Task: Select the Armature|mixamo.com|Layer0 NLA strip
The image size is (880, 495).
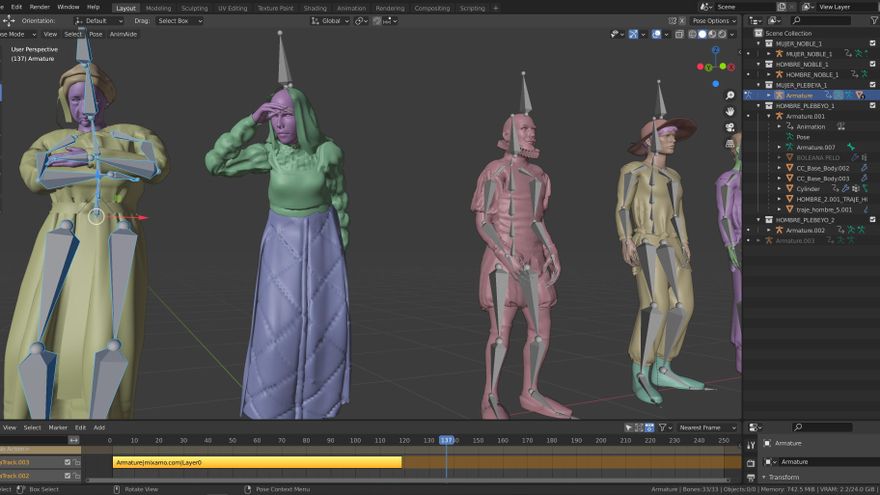Action: (258, 462)
